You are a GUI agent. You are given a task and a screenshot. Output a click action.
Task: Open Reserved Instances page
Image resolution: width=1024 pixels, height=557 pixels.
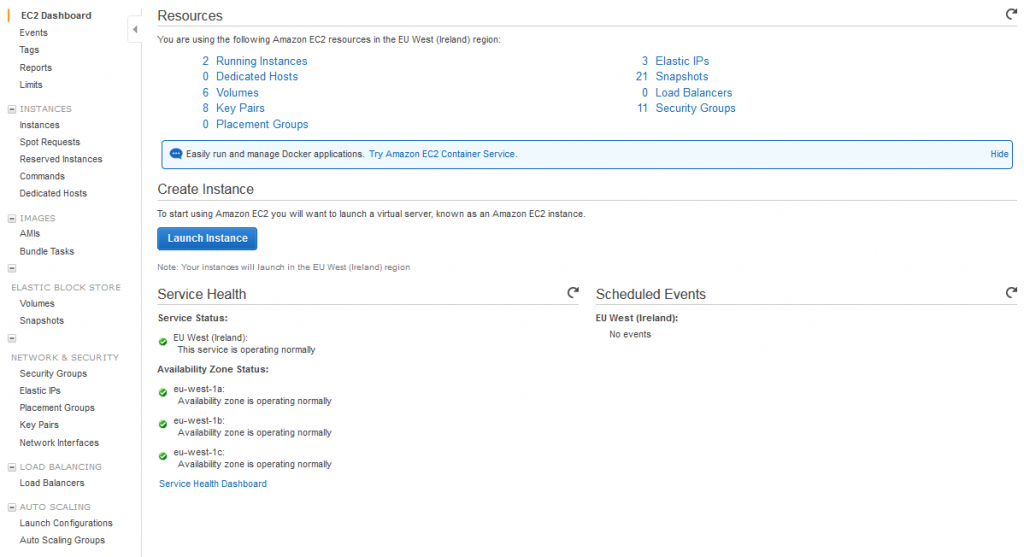61,159
